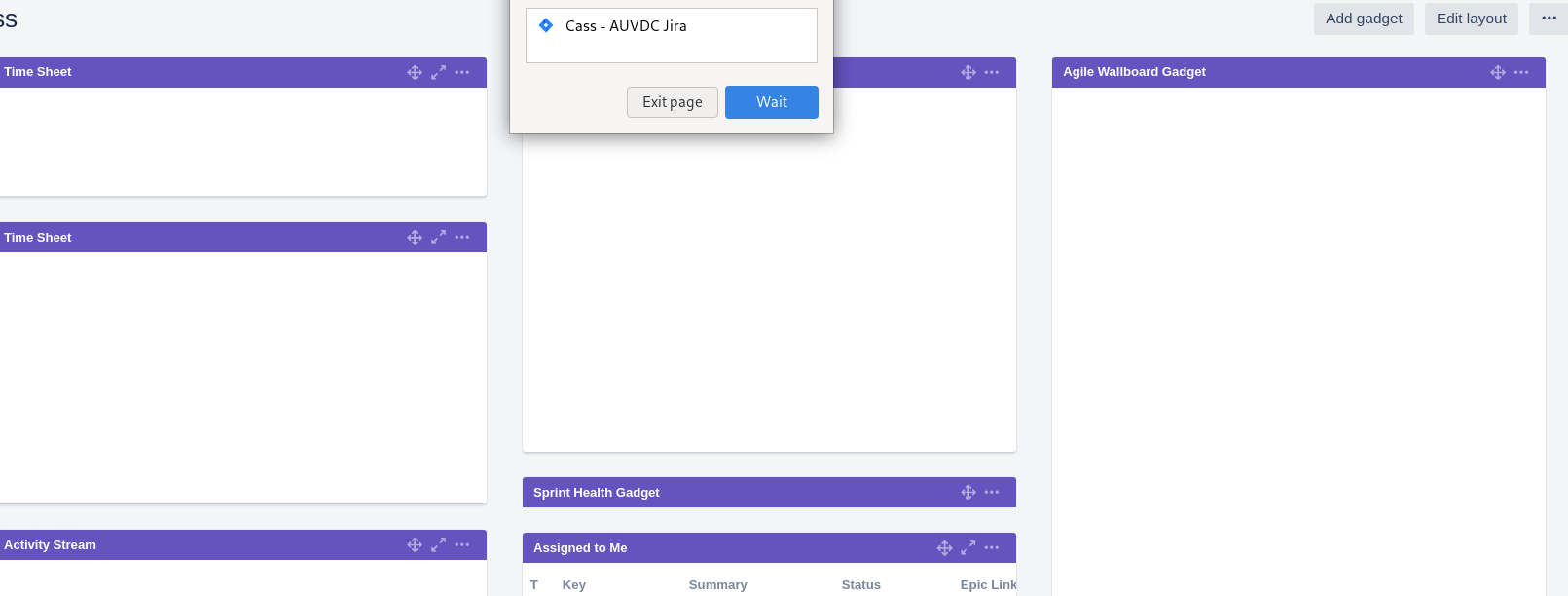Open second Time Sheet gadget options menu
The height and width of the screenshot is (596, 1568).
tap(462, 238)
